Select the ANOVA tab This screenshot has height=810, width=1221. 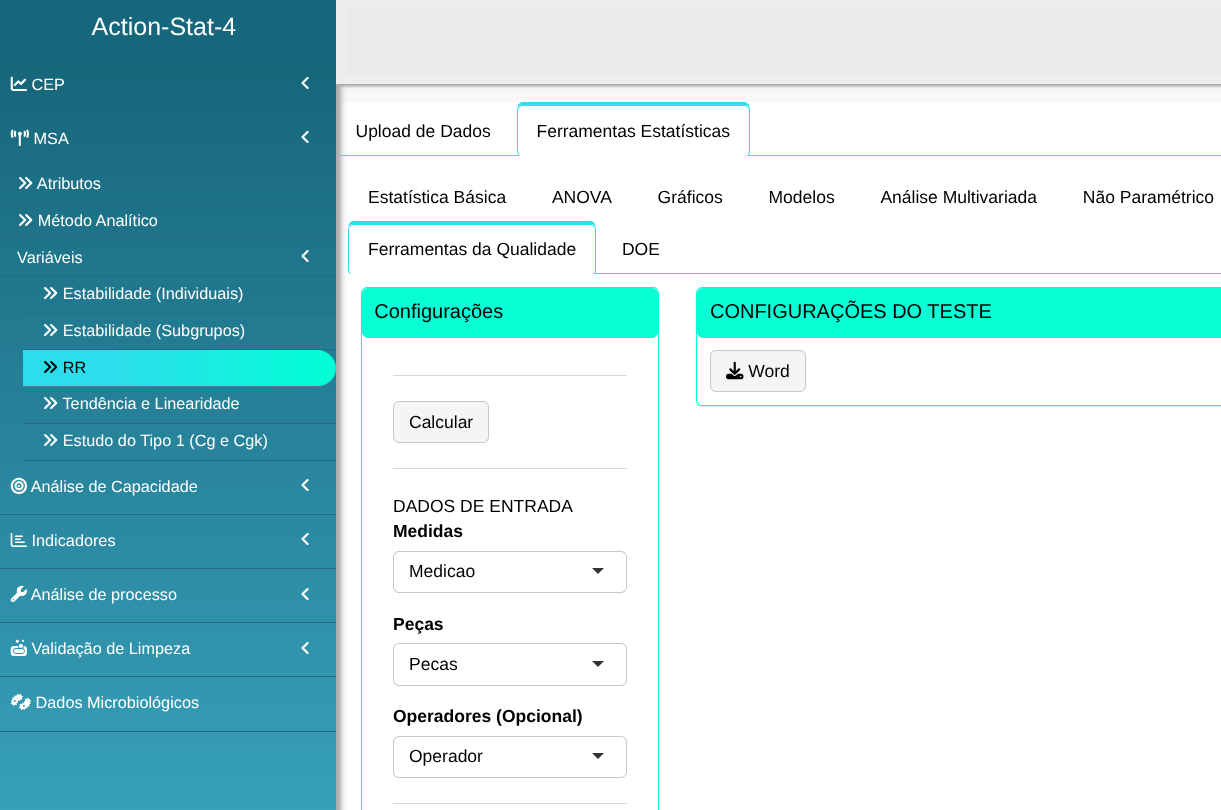(581, 197)
